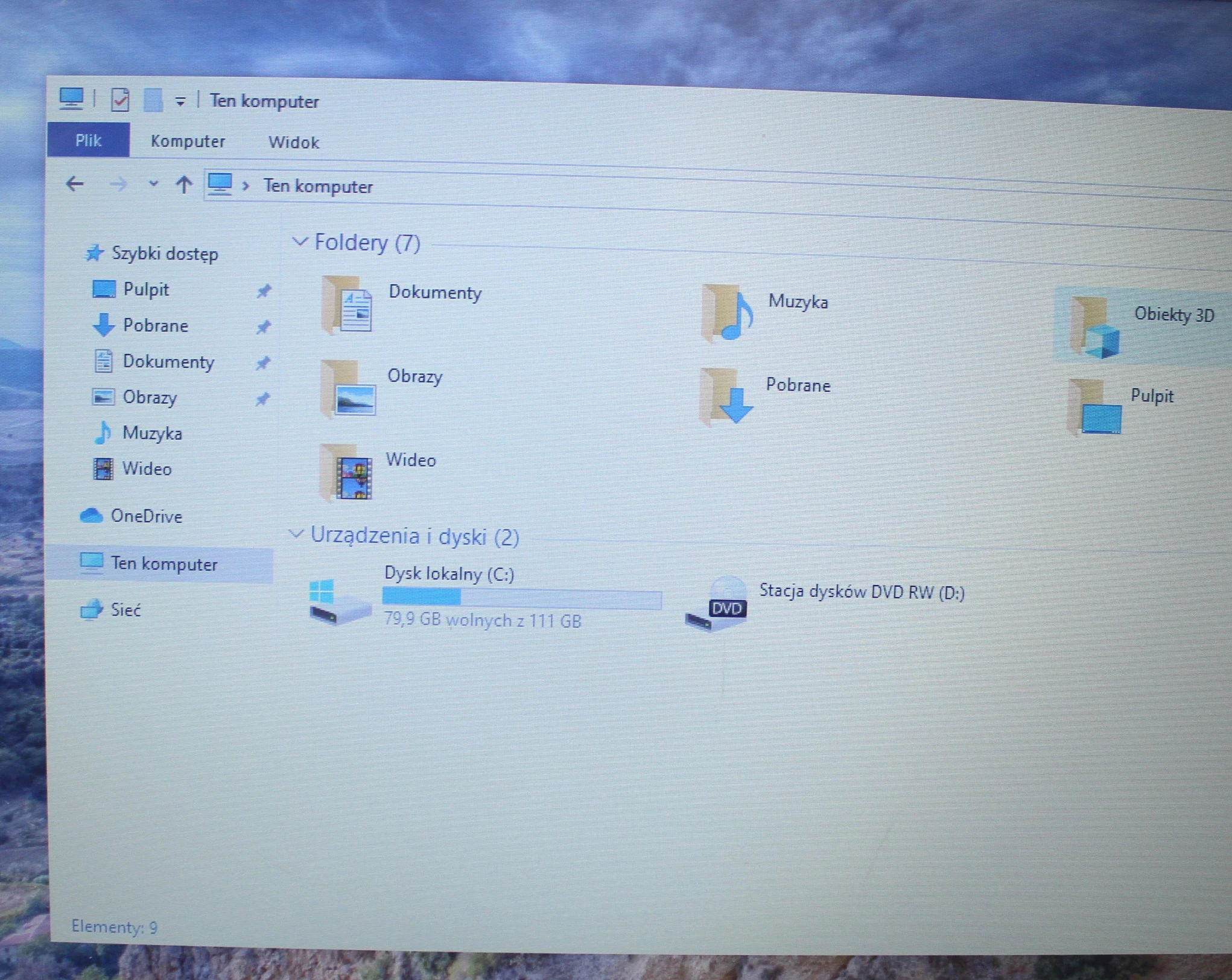
Task: Switch to the Widok ribbon tab
Action: 294,143
